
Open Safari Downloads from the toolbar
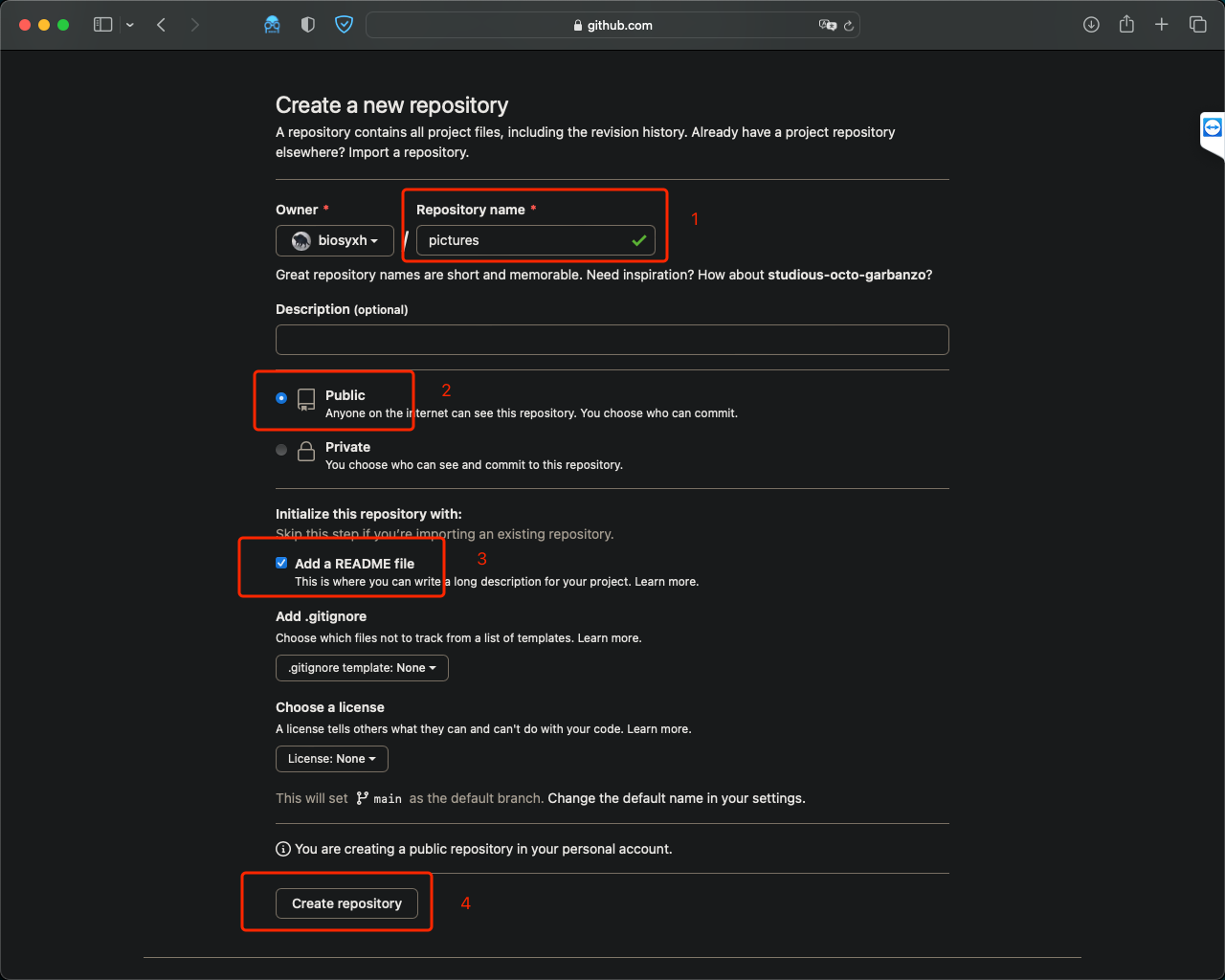1091,24
